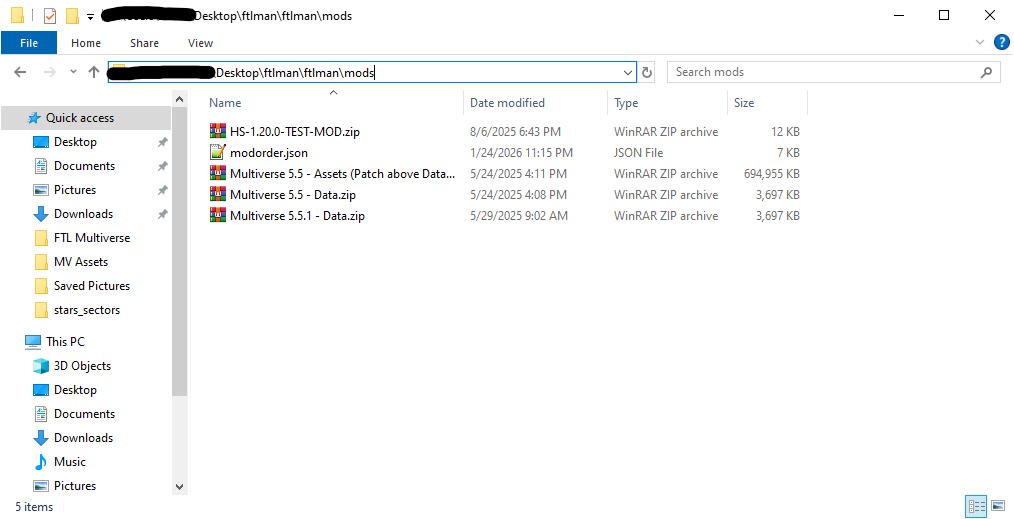
Task: Open Saved Pictures folder in sidebar
Action: point(81,286)
